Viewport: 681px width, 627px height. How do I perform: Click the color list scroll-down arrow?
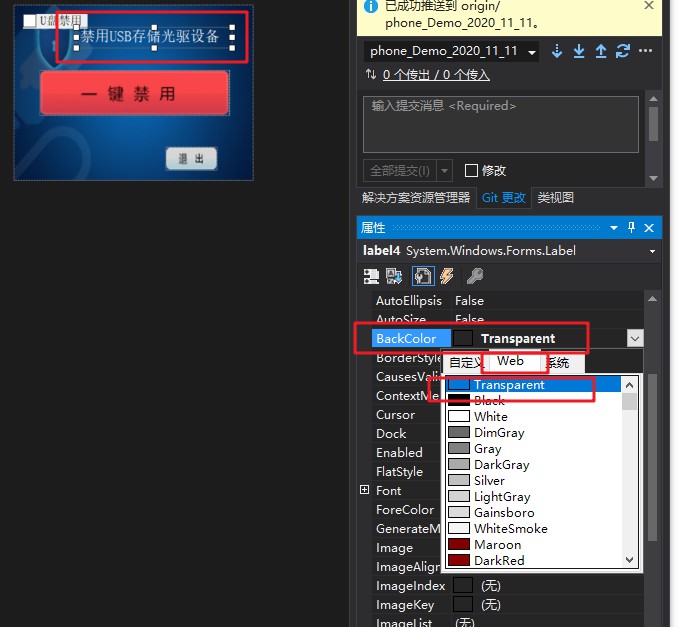629,560
